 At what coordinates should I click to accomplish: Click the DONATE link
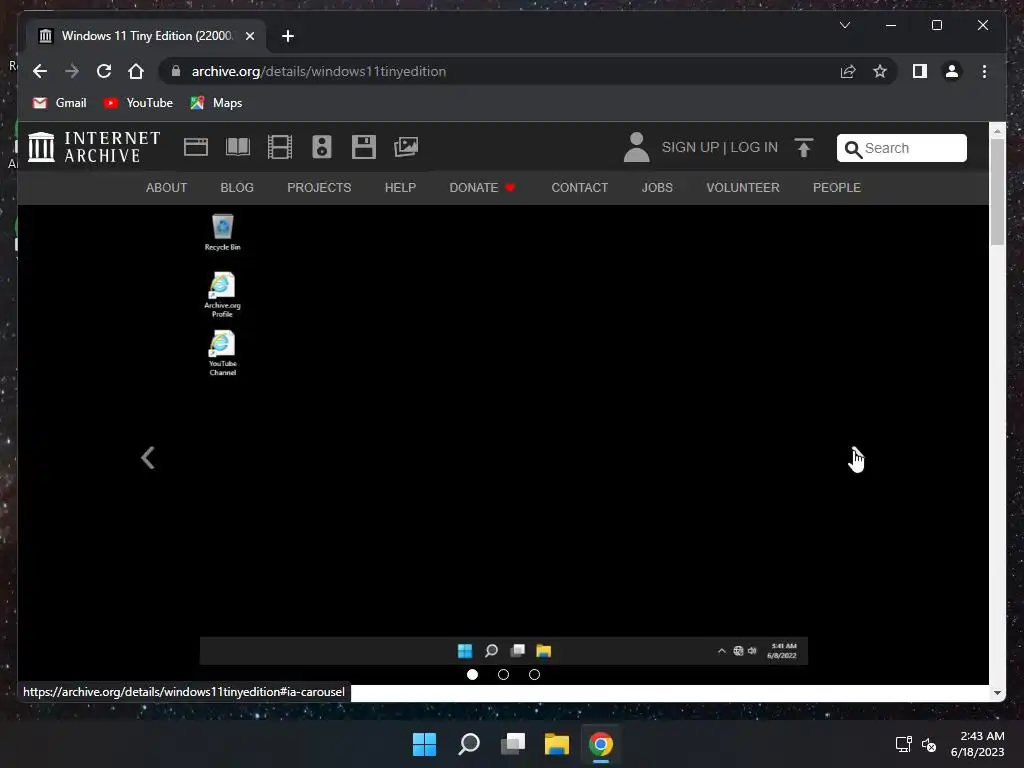click(482, 188)
